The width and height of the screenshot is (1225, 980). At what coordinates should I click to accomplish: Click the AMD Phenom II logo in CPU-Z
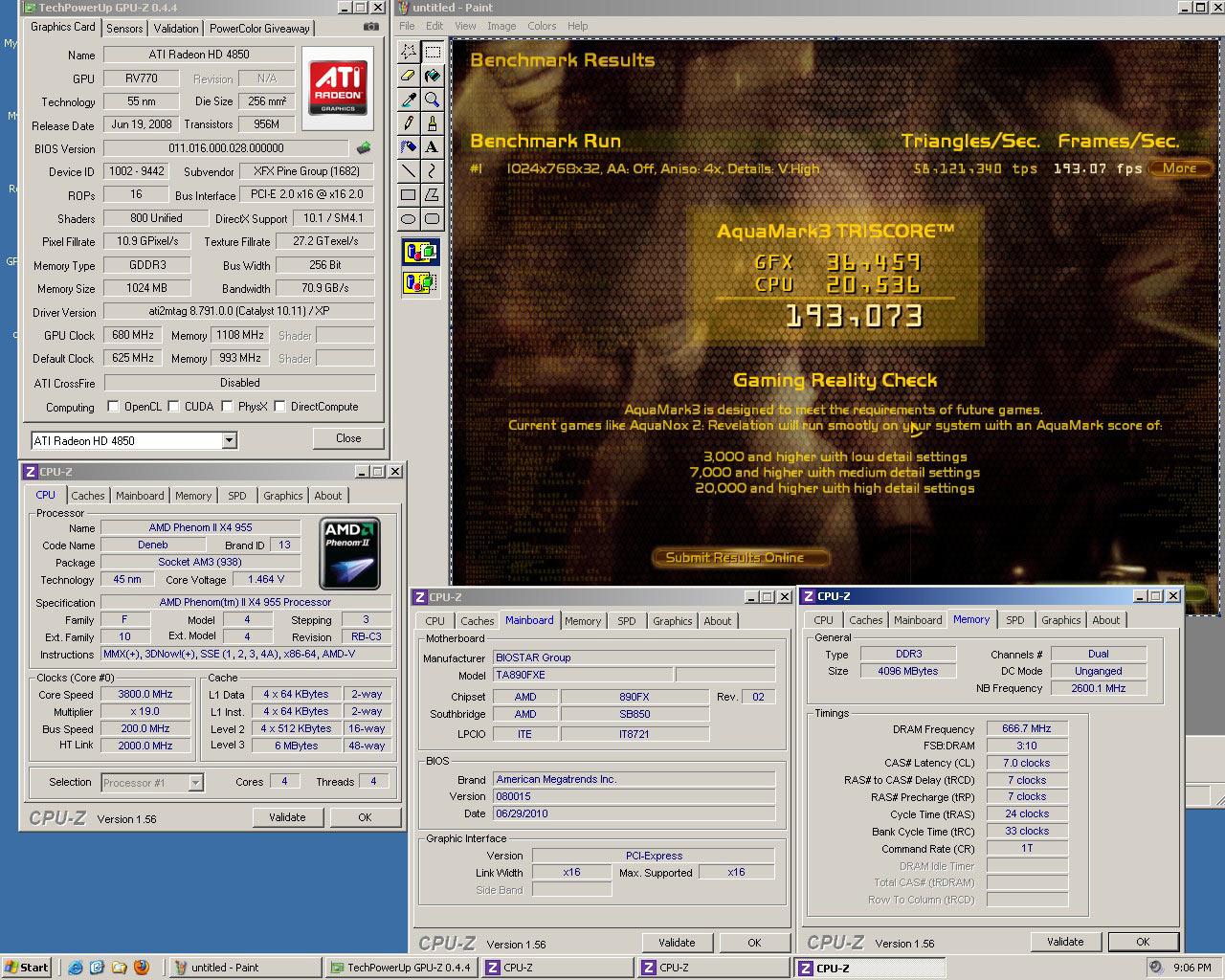349,553
